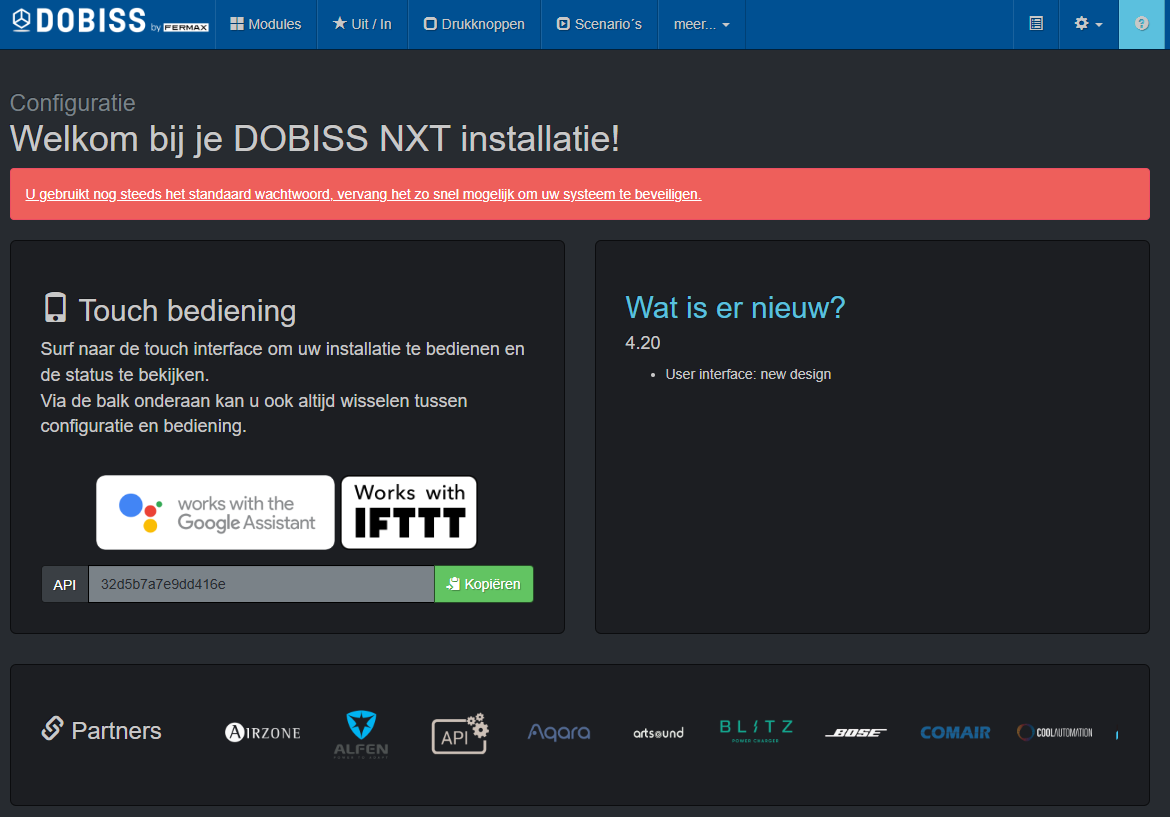The image size is (1170, 817).
Task: Select the Blitz power charger logo
Action: point(756,731)
